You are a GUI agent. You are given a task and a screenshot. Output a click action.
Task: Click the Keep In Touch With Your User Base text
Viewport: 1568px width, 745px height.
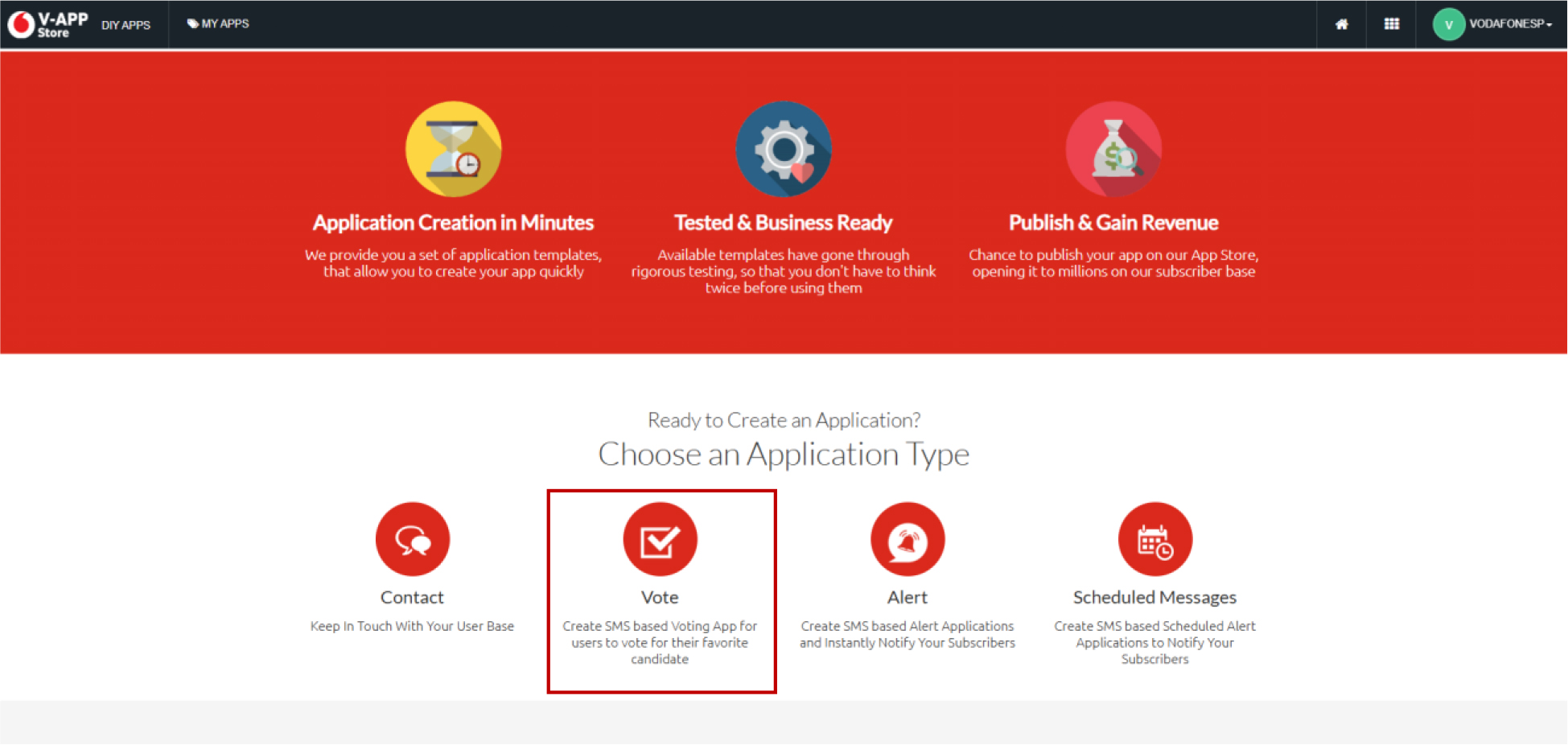tap(412, 625)
